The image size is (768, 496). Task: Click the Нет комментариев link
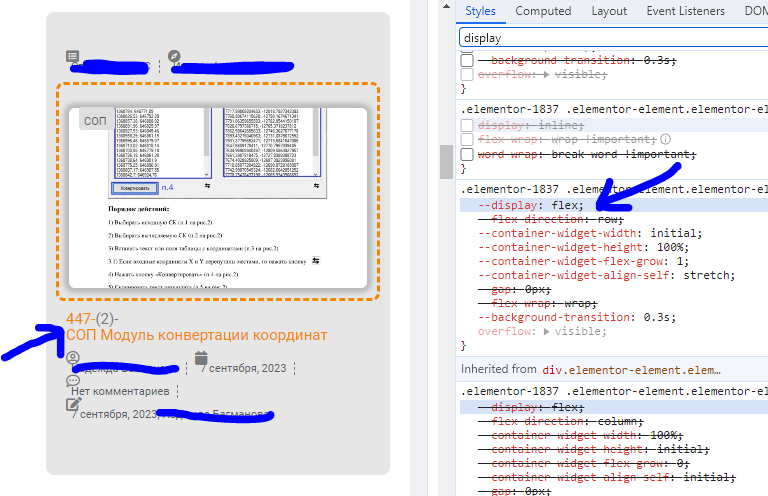(x=120, y=391)
